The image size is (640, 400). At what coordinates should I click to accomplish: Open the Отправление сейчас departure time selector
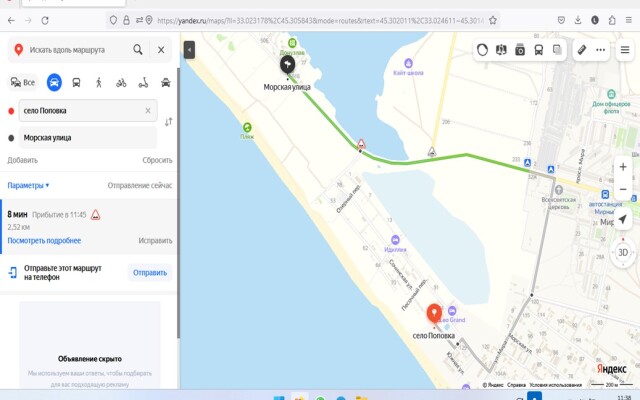tap(139, 185)
